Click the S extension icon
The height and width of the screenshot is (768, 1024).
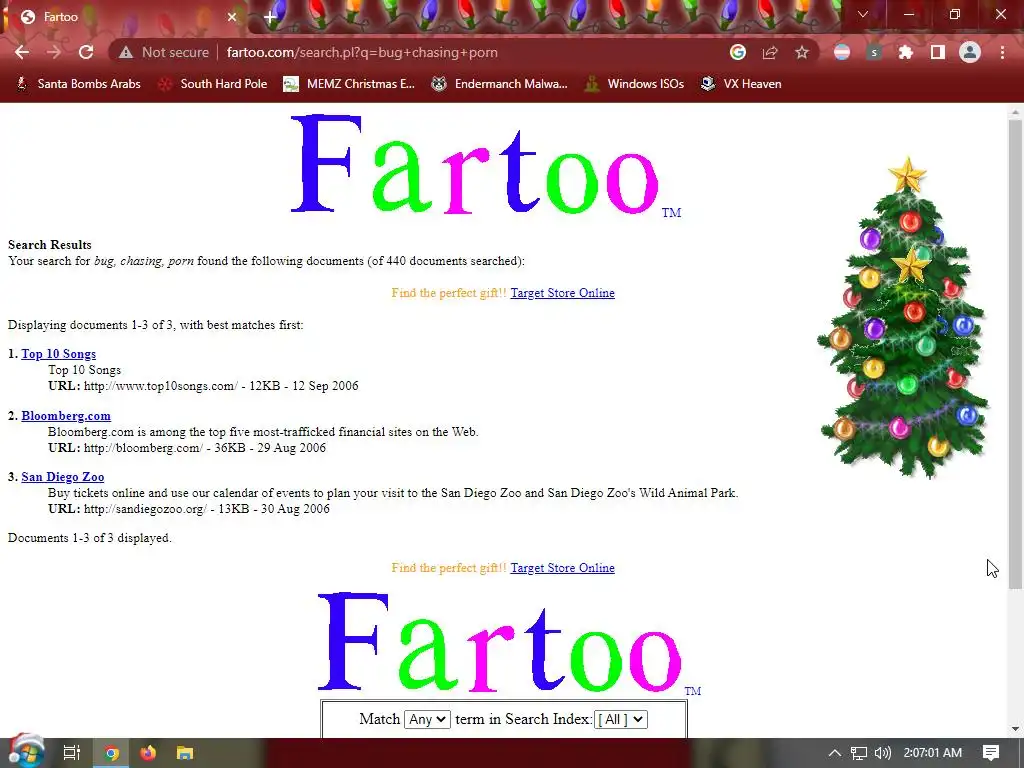(874, 52)
